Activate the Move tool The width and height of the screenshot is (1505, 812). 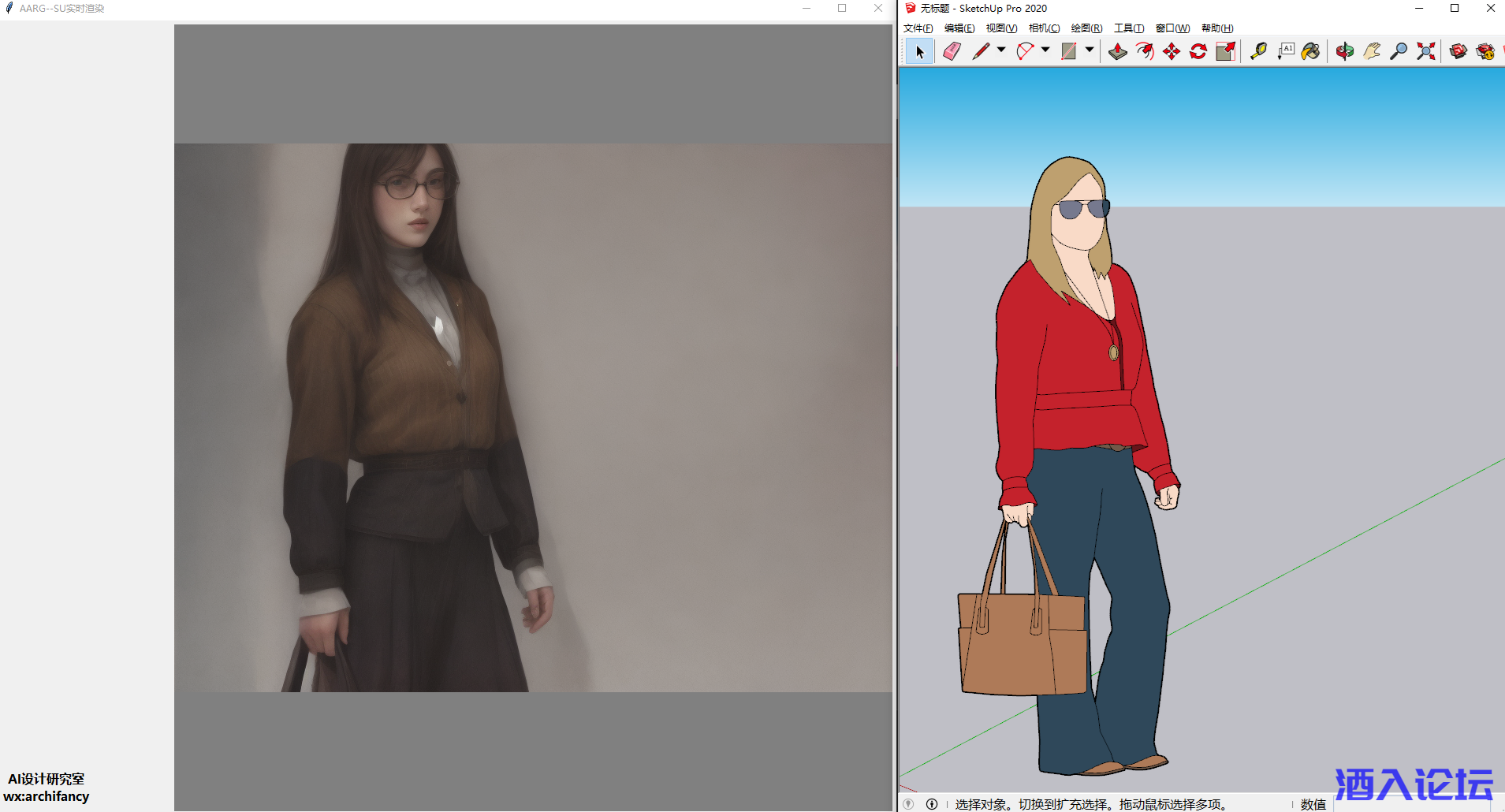(1172, 51)
